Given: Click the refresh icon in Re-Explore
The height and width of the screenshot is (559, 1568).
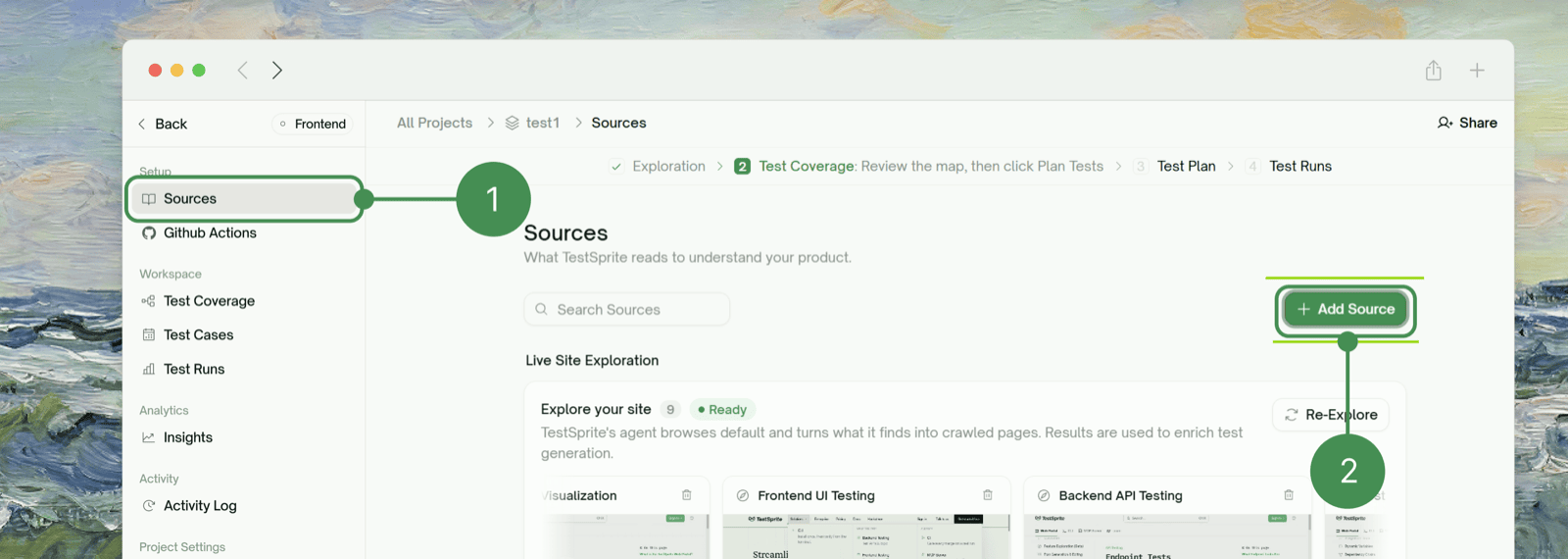Looking at the screenshot, I should (1292, 415).
